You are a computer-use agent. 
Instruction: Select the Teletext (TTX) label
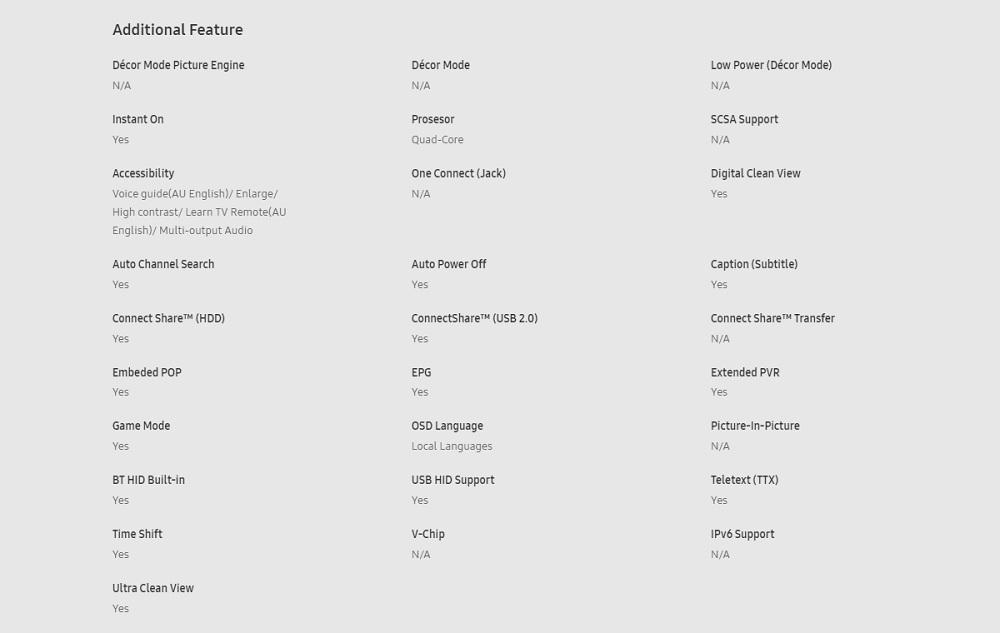coord(744,480)
